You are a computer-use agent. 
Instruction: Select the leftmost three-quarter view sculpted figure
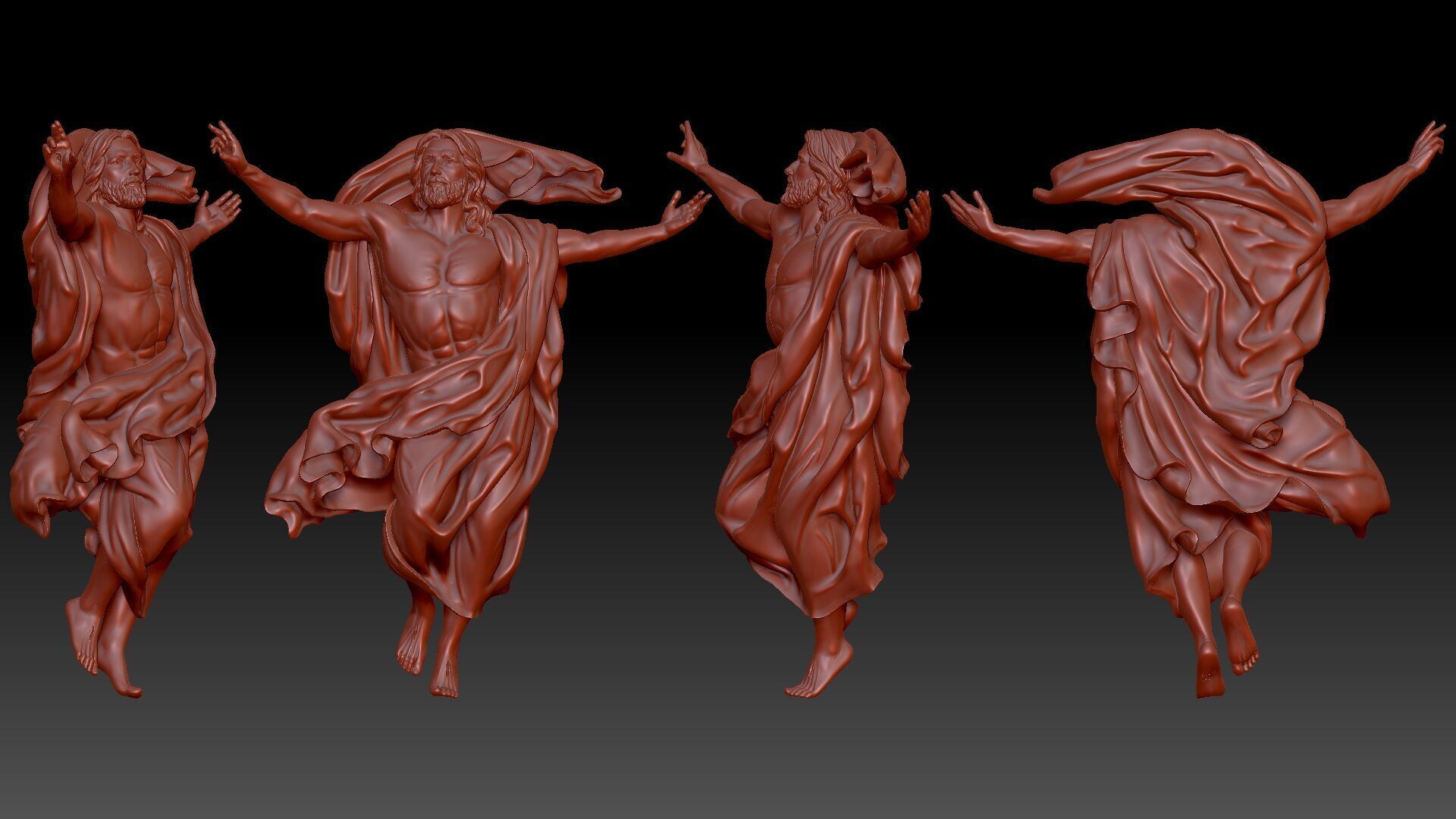click(125, 409)
